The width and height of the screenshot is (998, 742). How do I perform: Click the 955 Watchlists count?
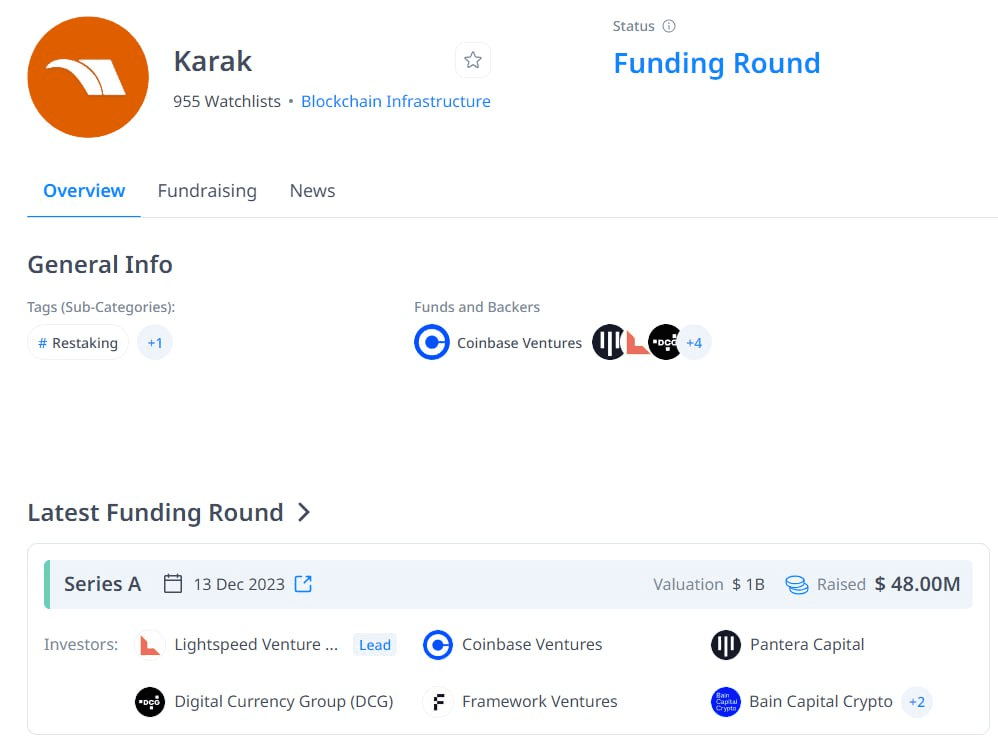(227, 101)
